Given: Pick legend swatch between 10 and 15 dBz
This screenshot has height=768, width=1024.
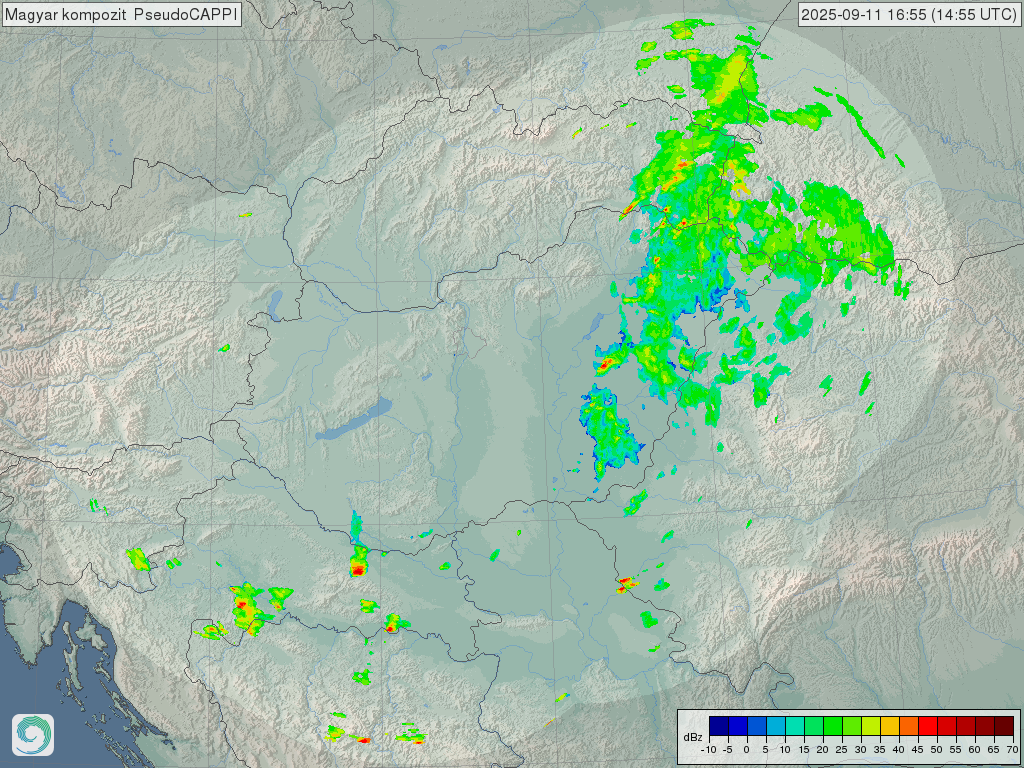Looking at the screenshot, I should tap(795, 726).
